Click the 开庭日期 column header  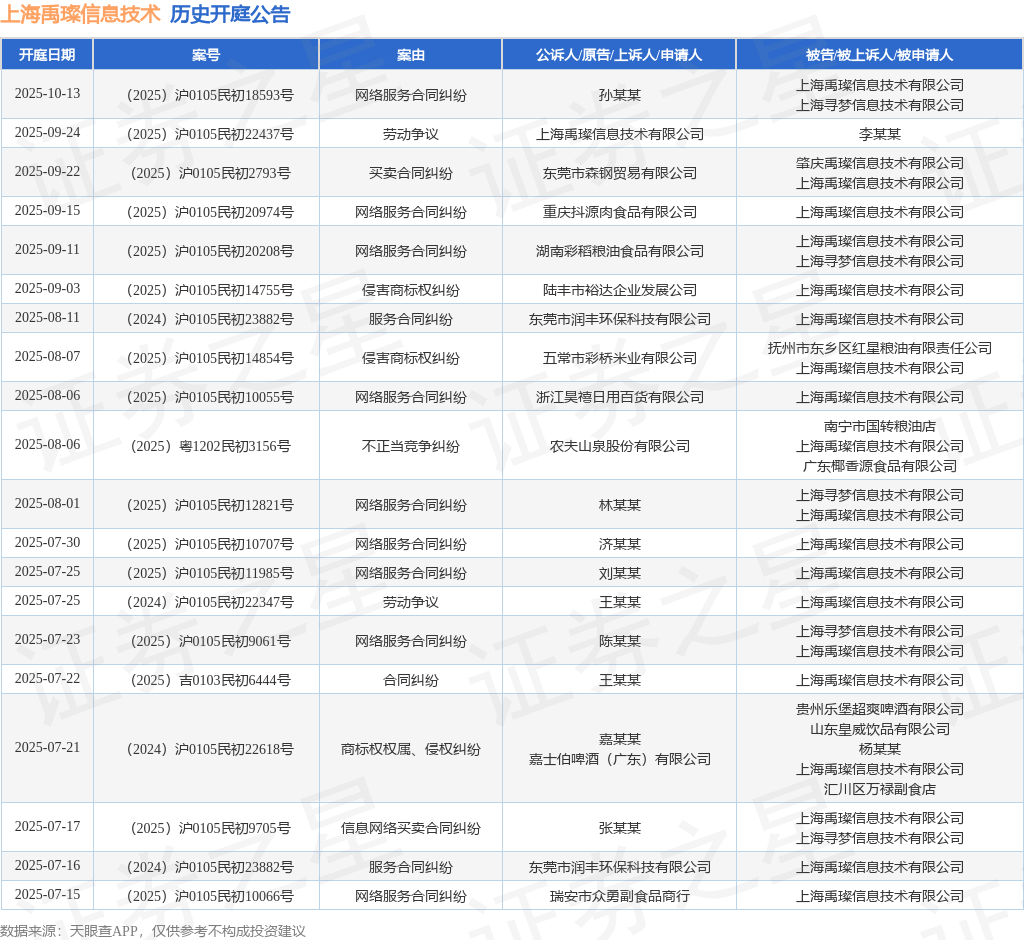pos(47,55)
